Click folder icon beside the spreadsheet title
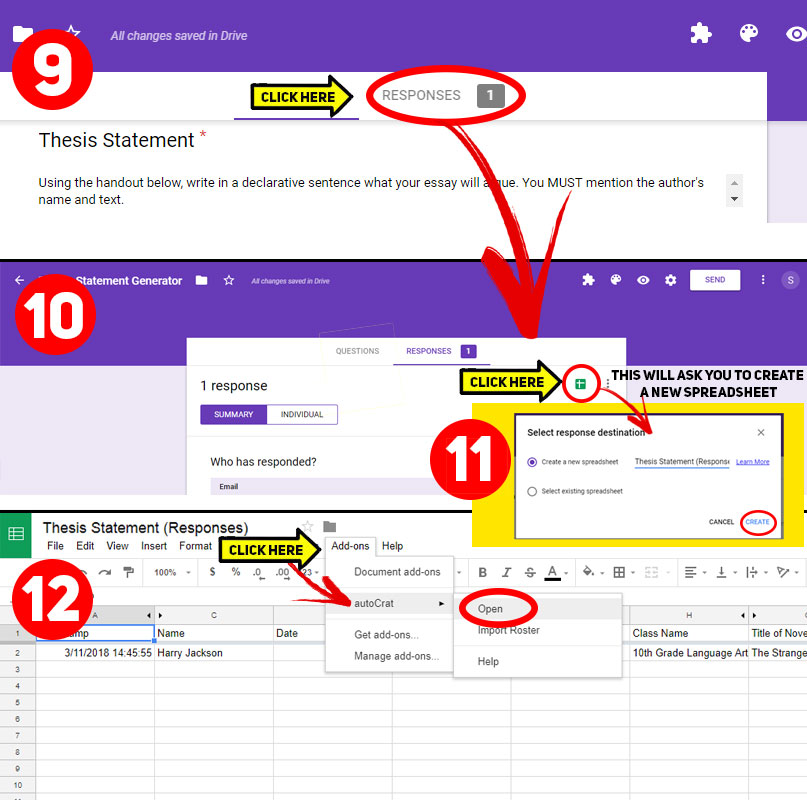Screen dimensions: 807x800 tap(329, 526)
